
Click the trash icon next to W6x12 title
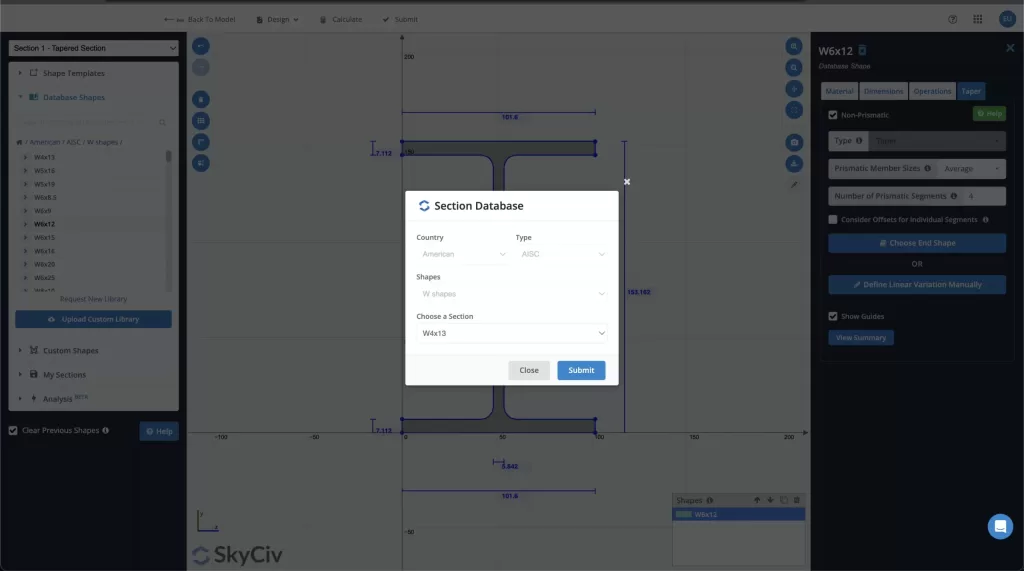[862, 50]
